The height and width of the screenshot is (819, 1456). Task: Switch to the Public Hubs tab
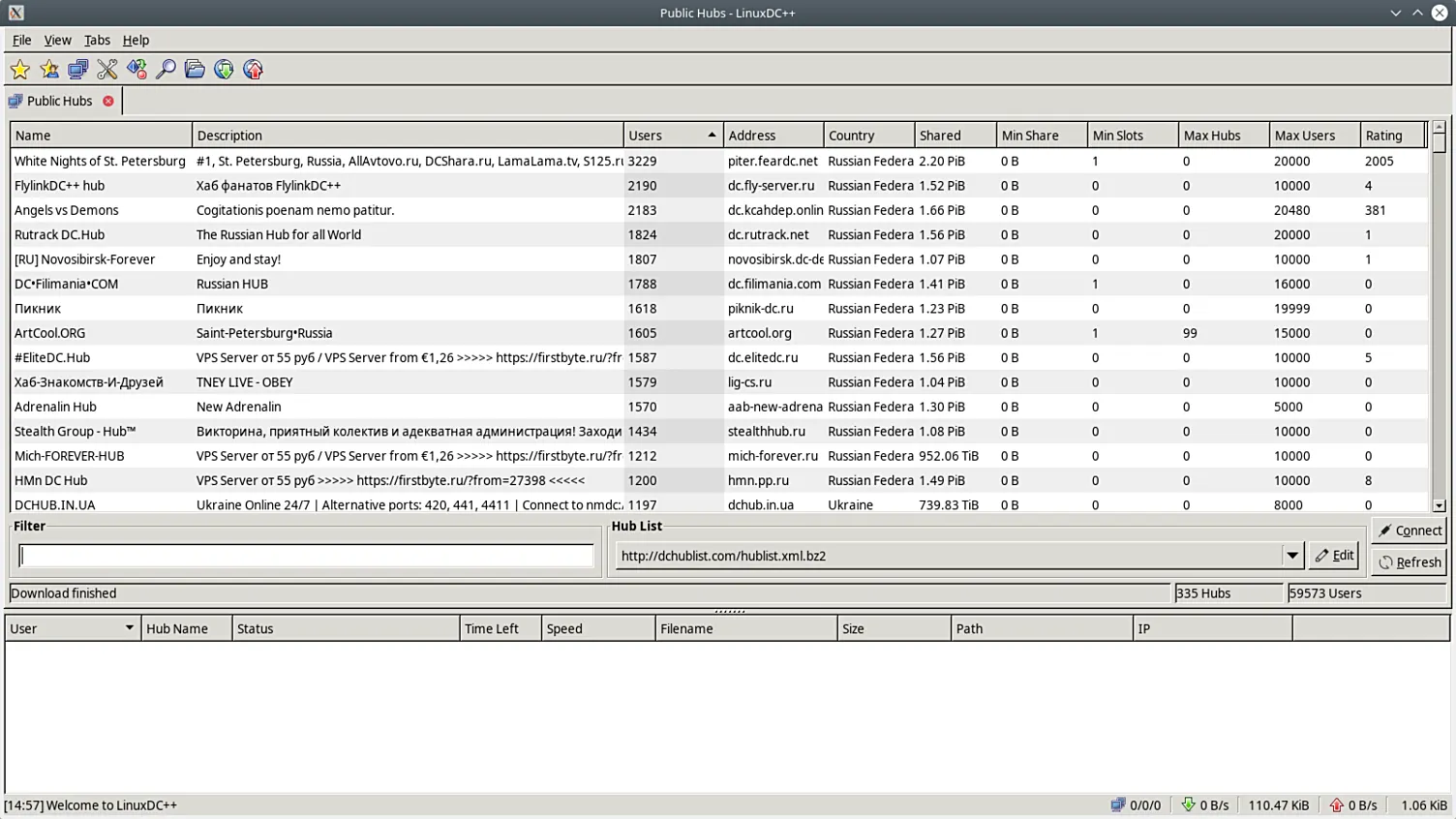[x=61, y=101]
